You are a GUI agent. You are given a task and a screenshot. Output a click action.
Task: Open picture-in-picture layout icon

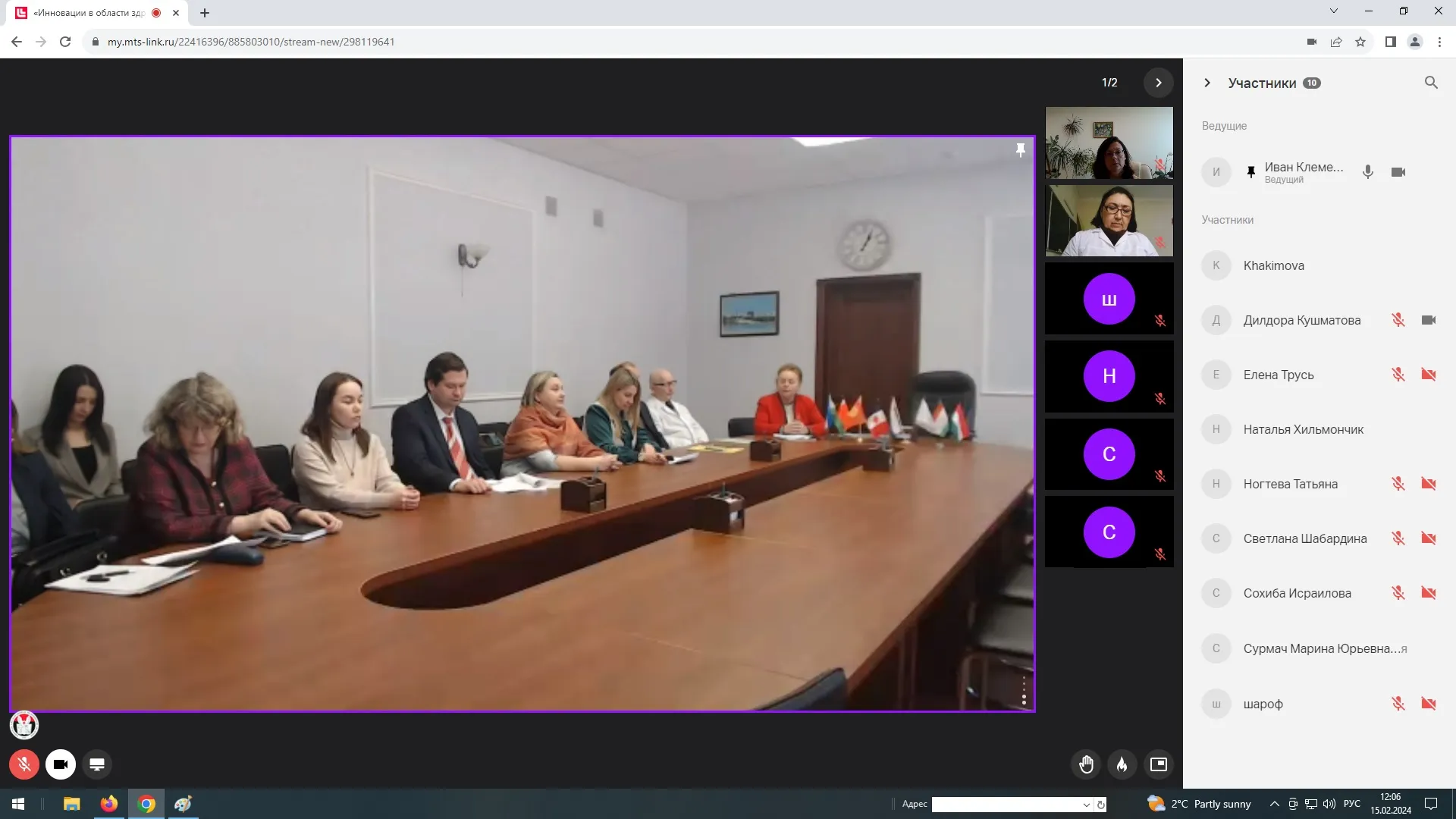1159,764
